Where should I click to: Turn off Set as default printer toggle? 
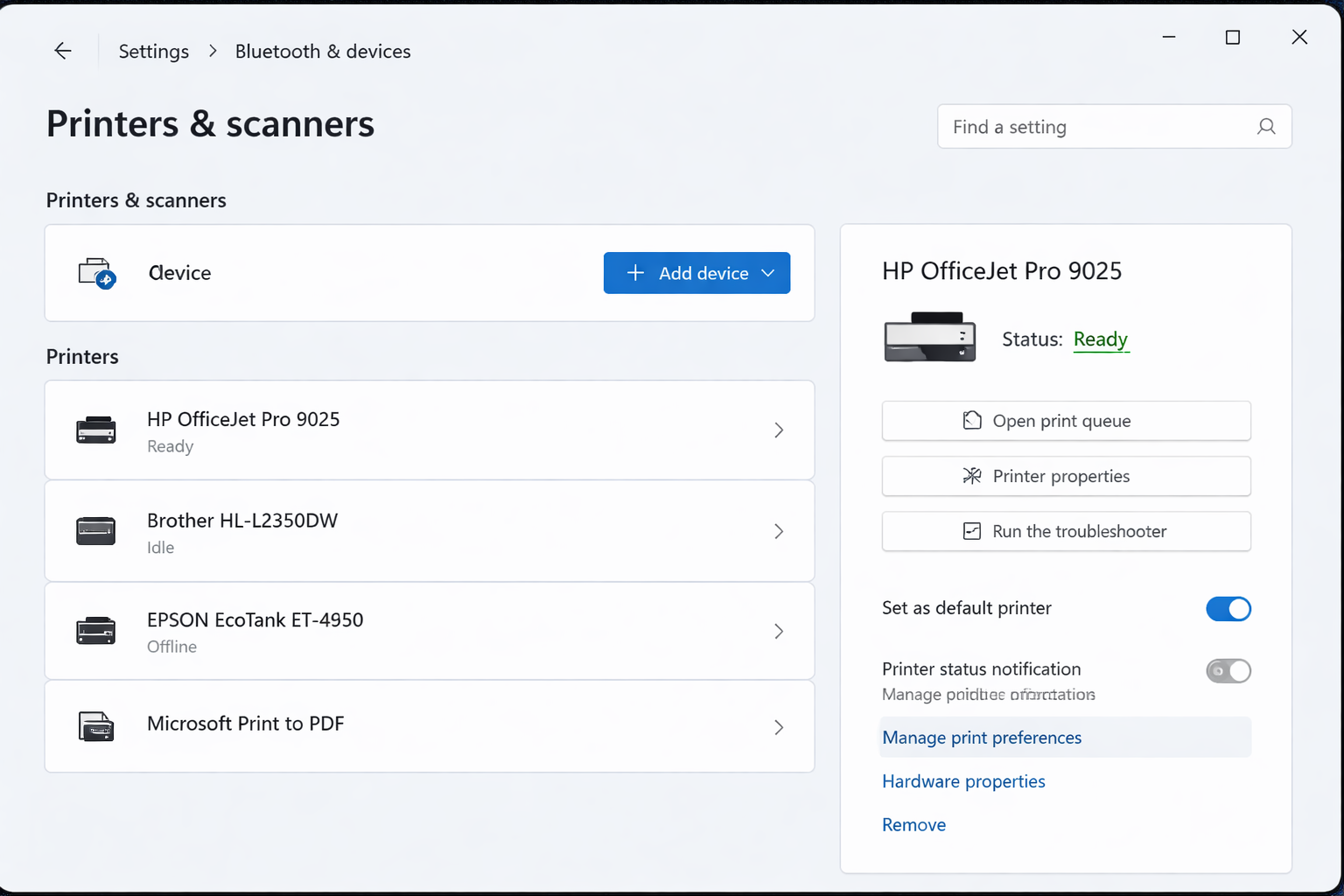(x=1228, y=609)
